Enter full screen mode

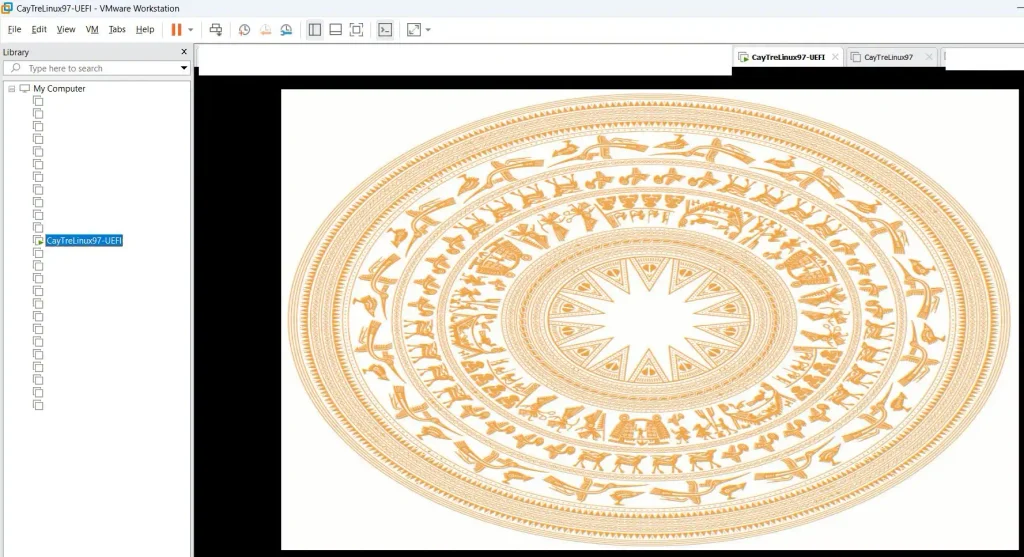357,29
